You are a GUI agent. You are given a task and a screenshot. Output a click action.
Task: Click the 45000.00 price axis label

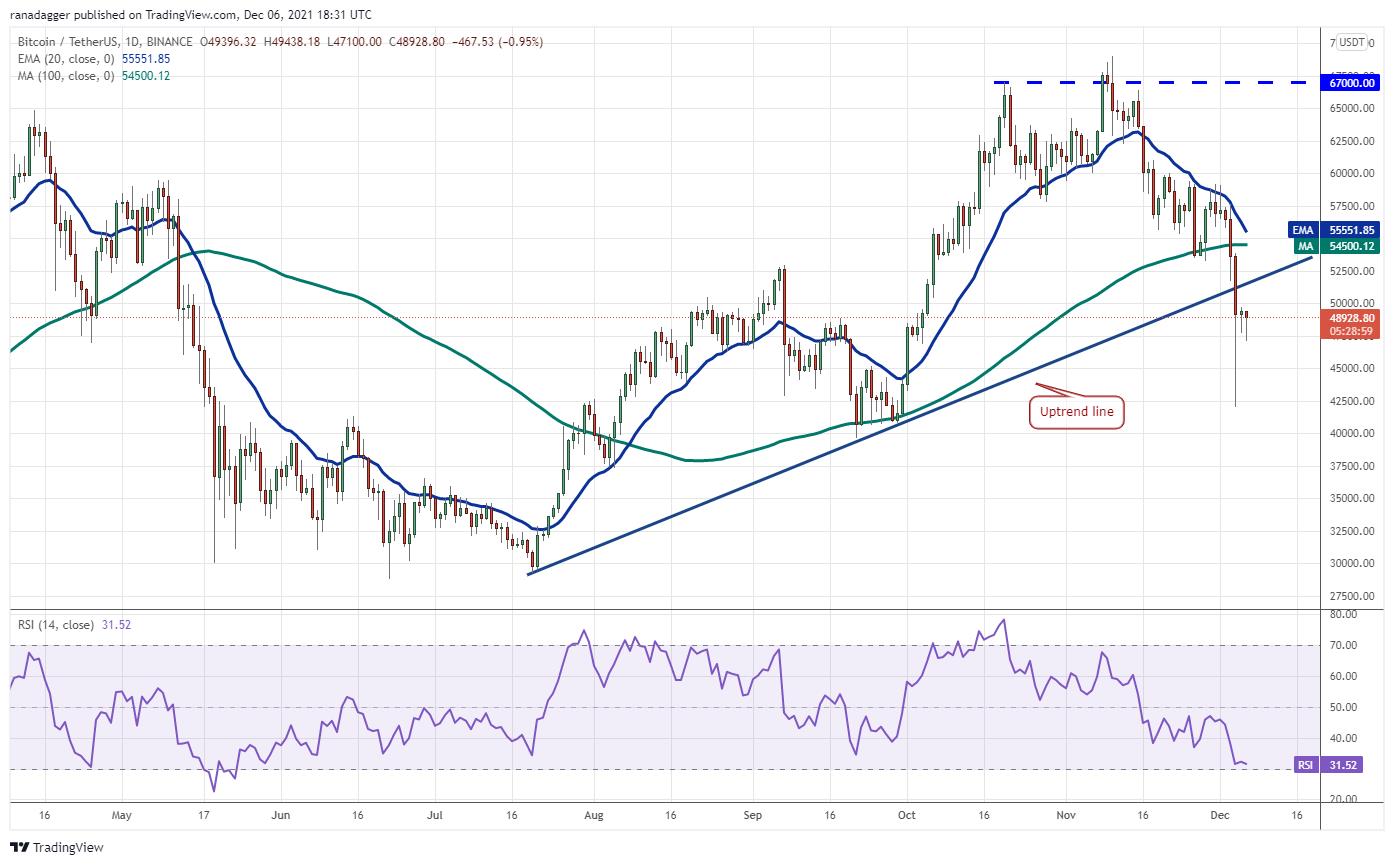click(1352, 368)
